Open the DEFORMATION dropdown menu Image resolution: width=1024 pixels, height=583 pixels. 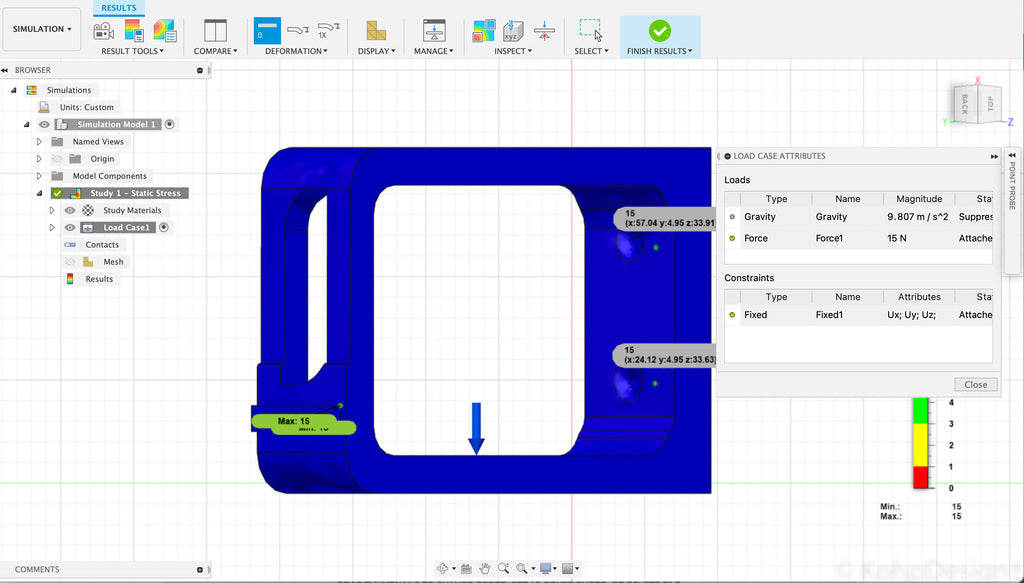point(296,51)
